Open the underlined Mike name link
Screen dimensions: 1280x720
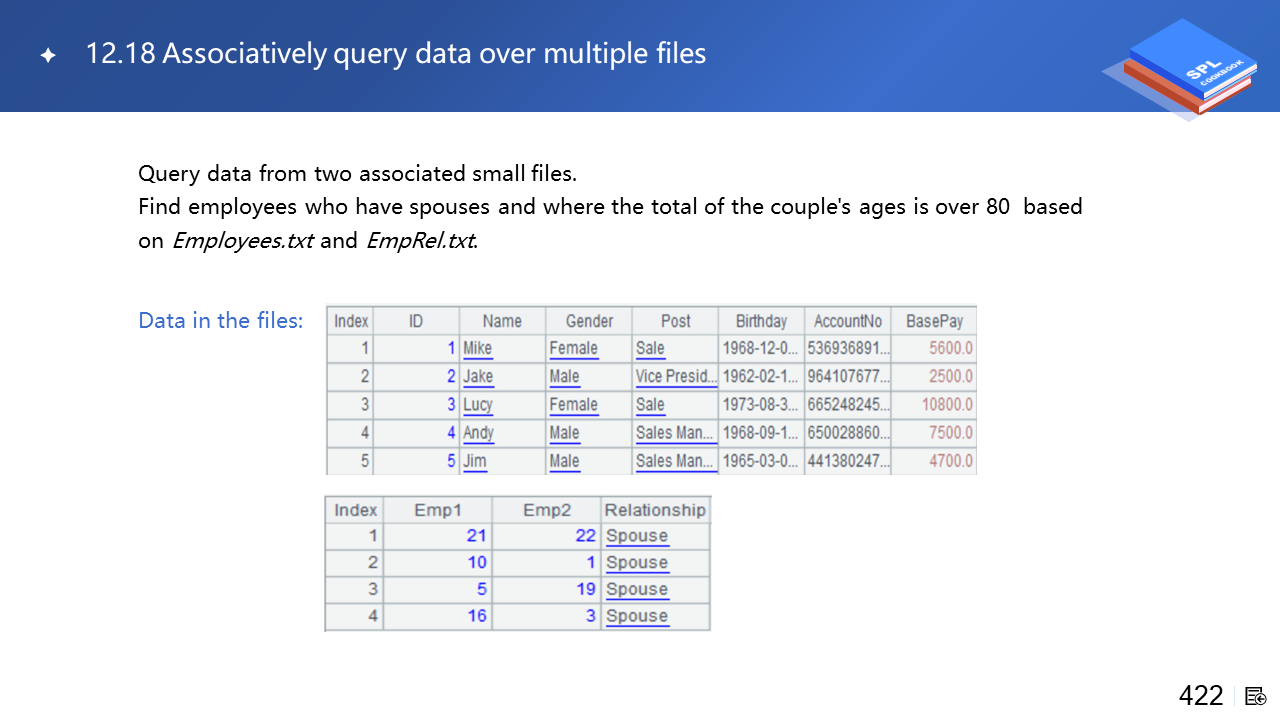[x=478, y=349]
